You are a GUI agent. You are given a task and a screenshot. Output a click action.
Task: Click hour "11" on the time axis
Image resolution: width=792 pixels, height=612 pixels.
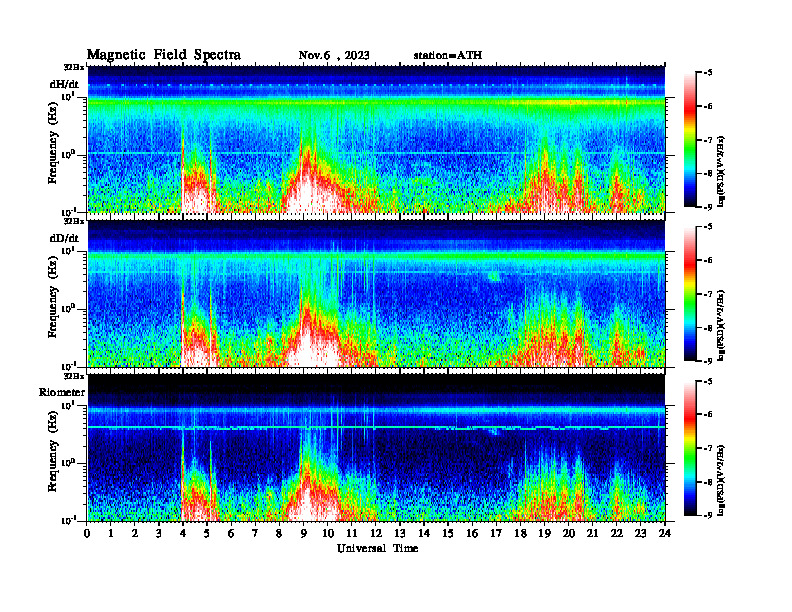352,534
